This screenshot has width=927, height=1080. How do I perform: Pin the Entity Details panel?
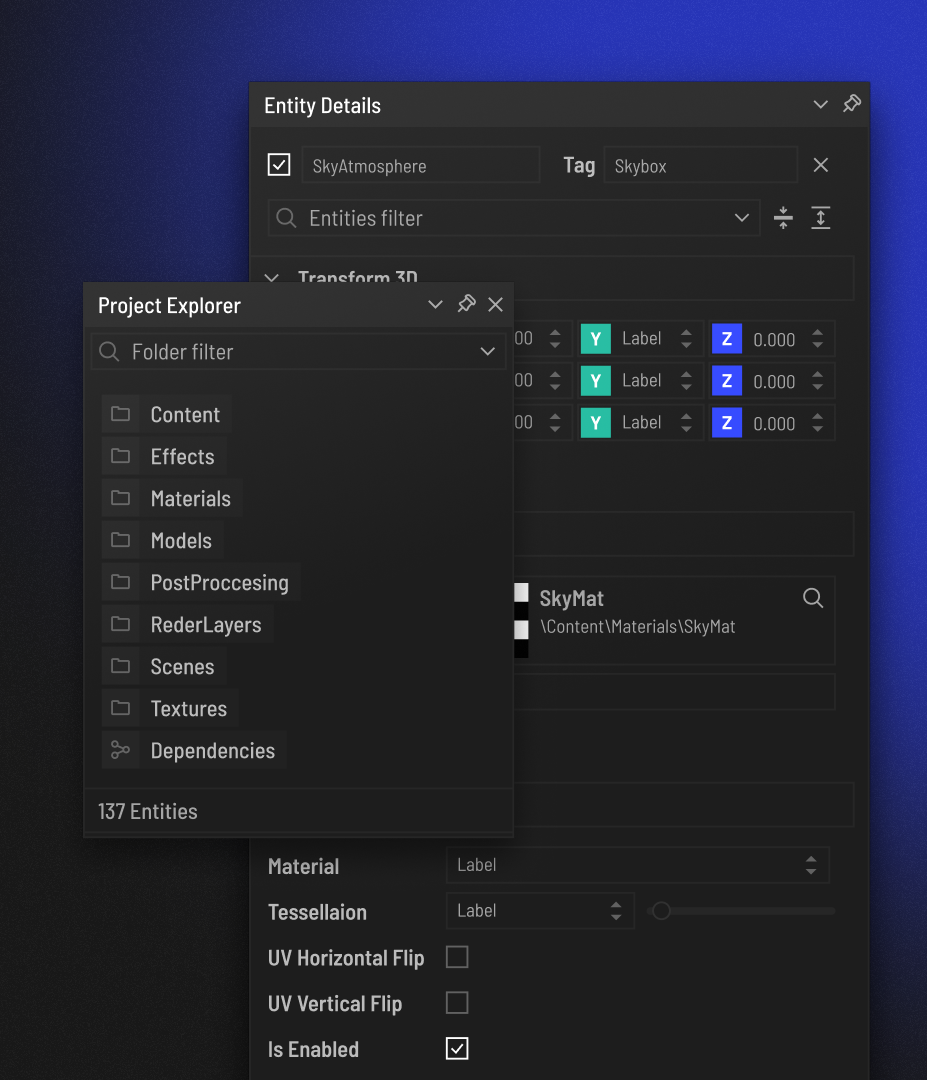coord(852,104)
